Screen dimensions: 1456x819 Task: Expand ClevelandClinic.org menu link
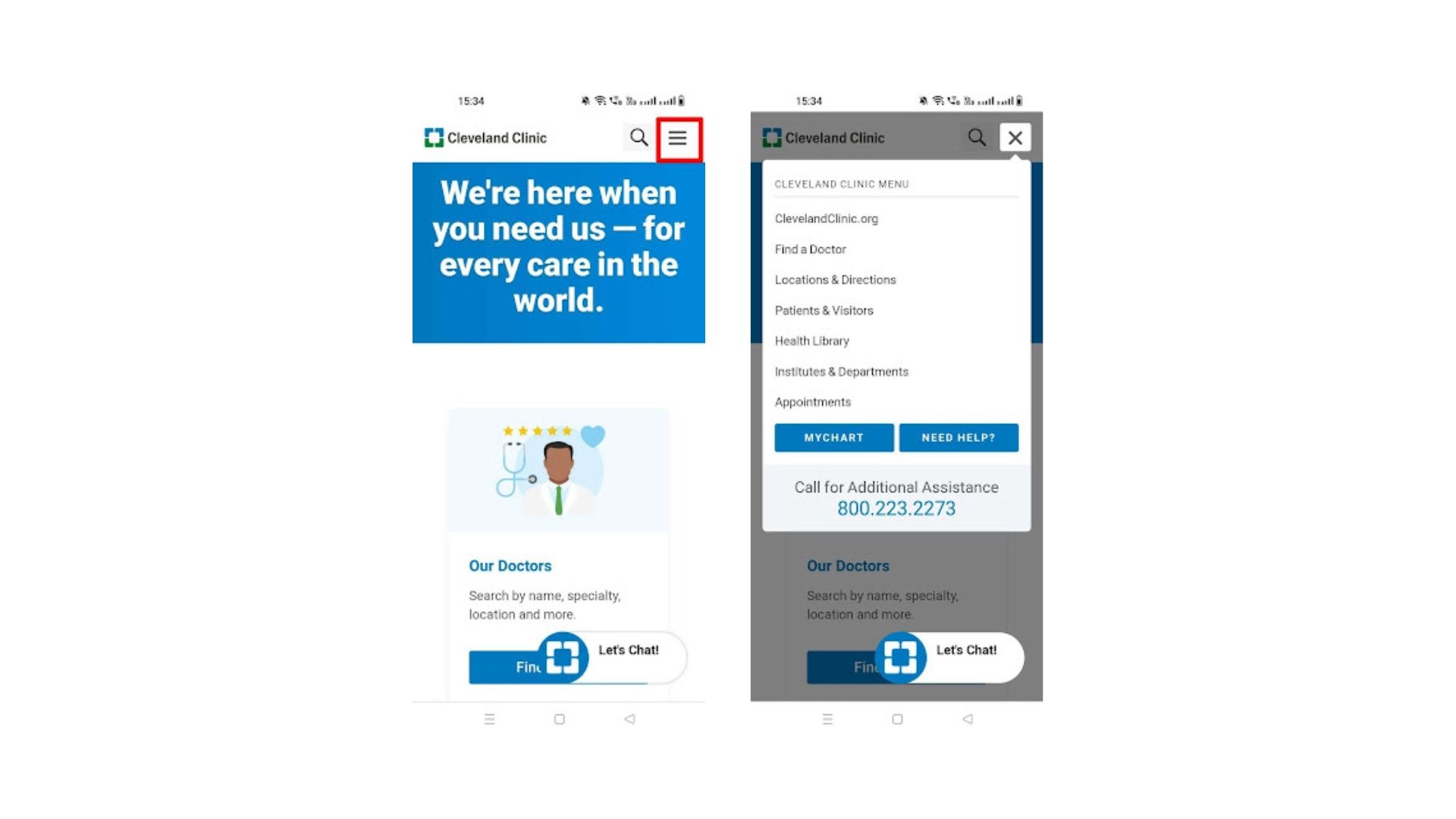(825, 218)
